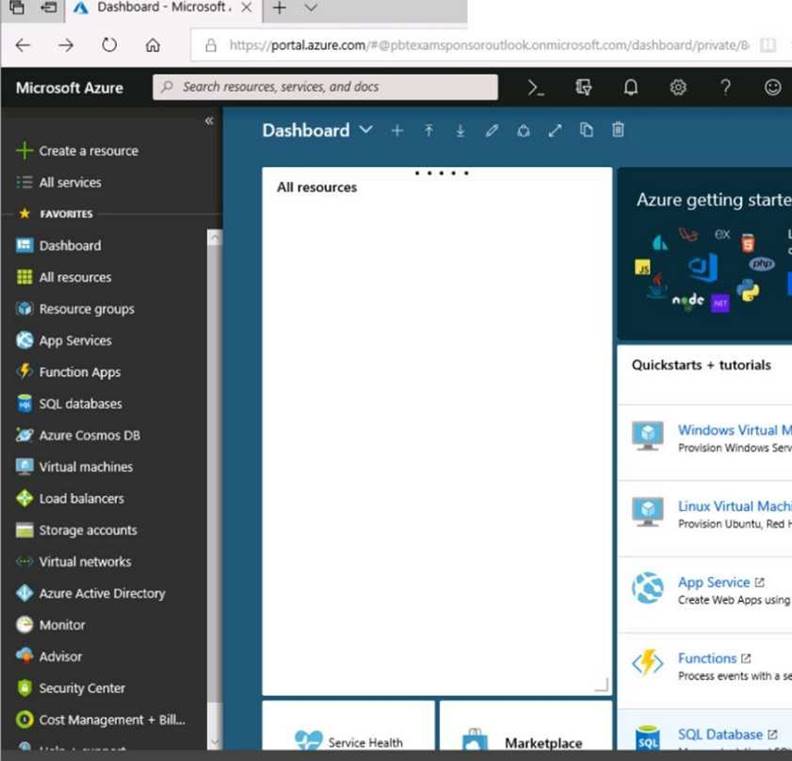The image size is (792, 761).
Task: Click the Download dashboard arrow icon
Action: pyautogui.click(x=460, y=131)
